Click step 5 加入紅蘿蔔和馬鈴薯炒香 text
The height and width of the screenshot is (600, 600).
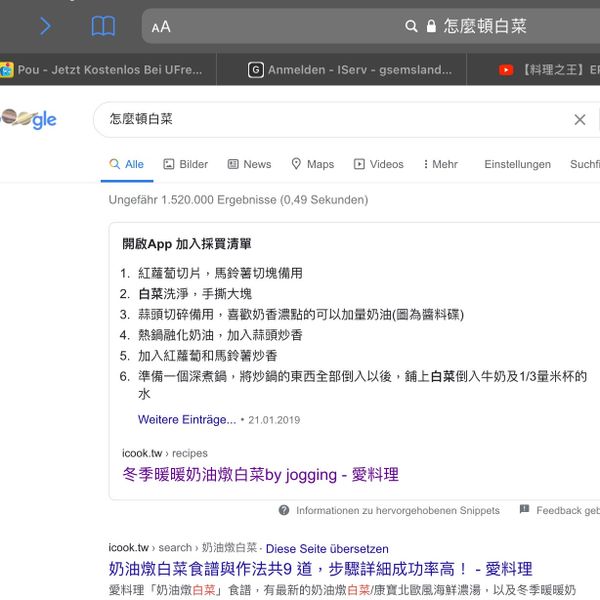point(207,356)
